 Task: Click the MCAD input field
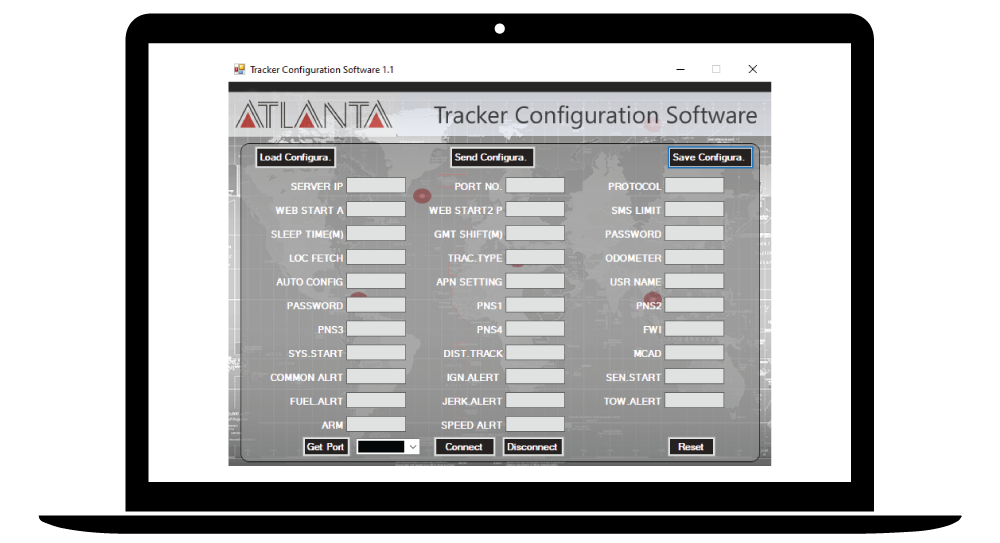[695, 353]
